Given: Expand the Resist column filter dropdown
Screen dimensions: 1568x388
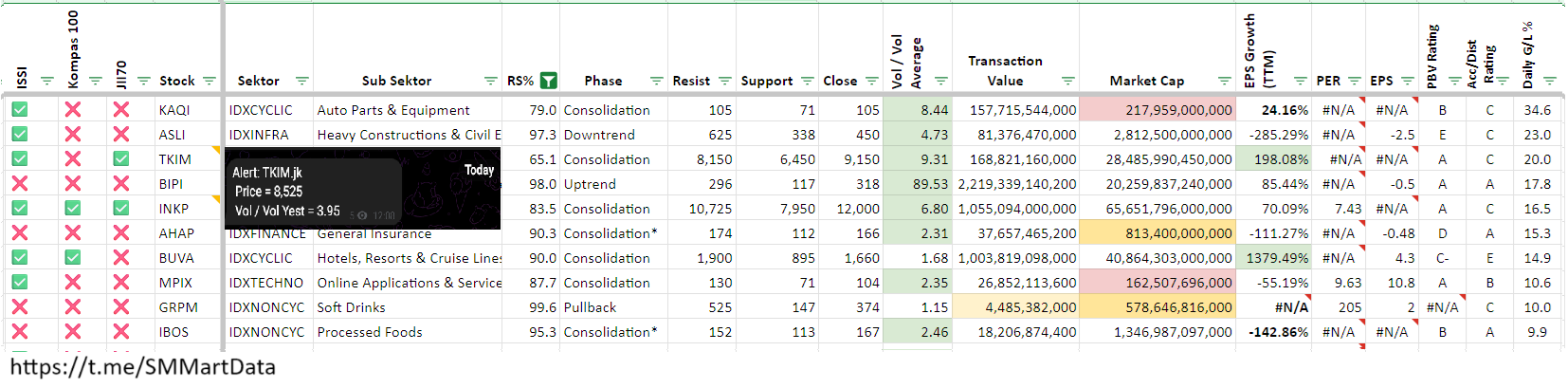Looking at the screenshot, I should coord(725,81).
